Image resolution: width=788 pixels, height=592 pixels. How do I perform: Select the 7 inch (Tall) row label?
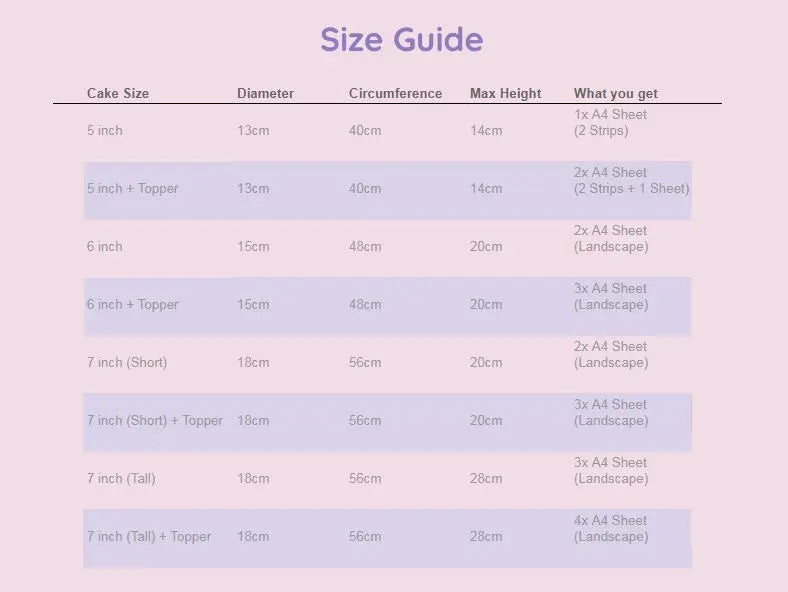click(121, 479)
